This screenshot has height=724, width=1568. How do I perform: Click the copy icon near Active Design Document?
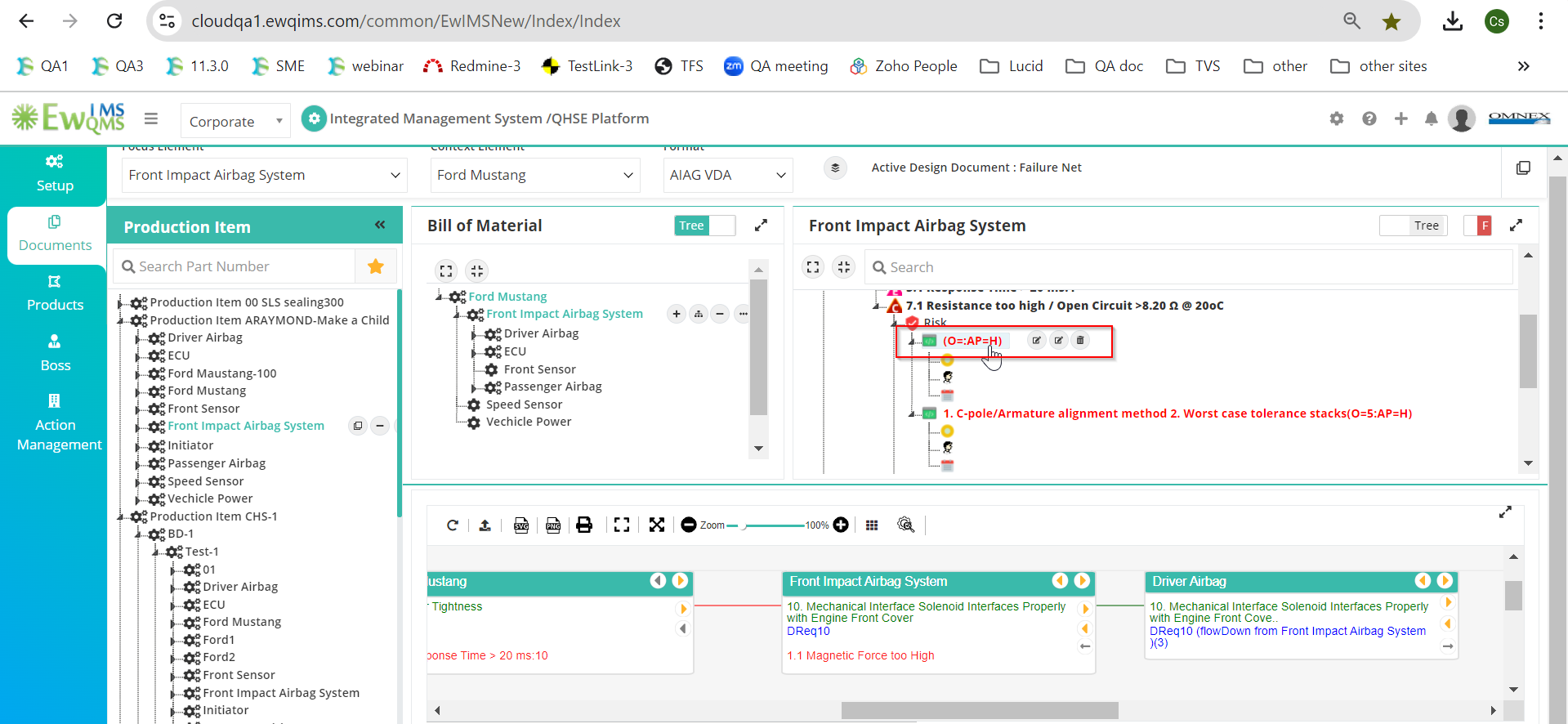coord(1523,168)
